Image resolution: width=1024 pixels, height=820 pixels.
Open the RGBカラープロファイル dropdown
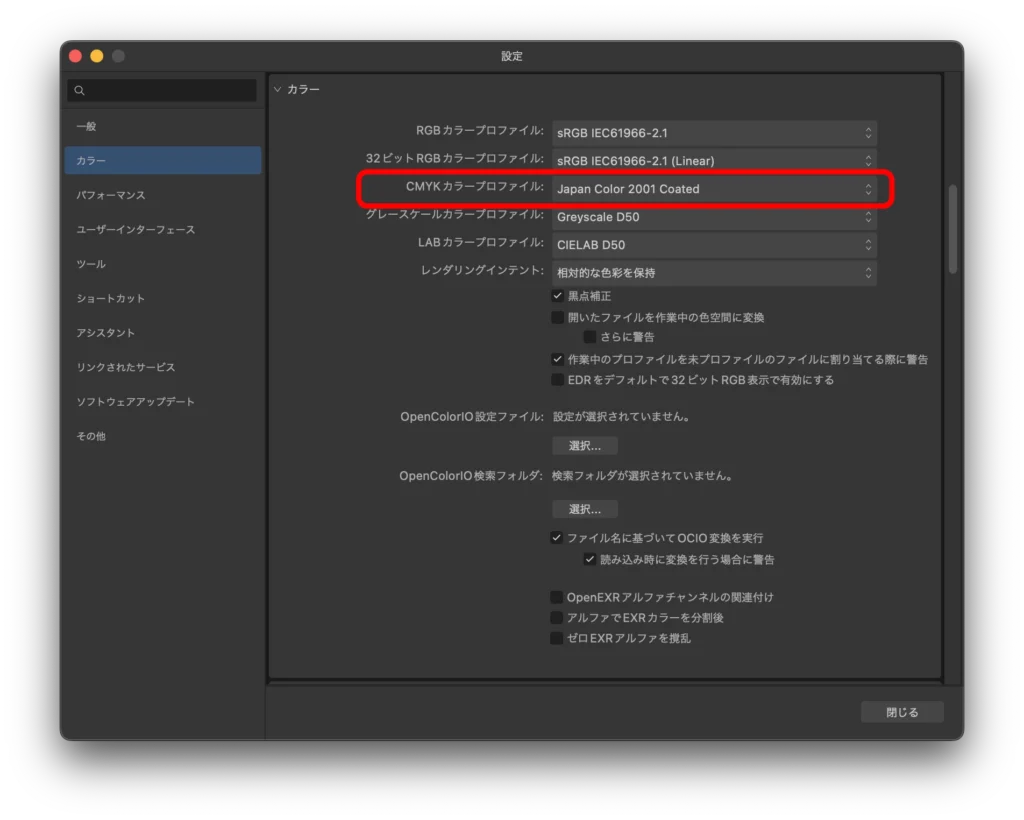[x=714, y=132]
